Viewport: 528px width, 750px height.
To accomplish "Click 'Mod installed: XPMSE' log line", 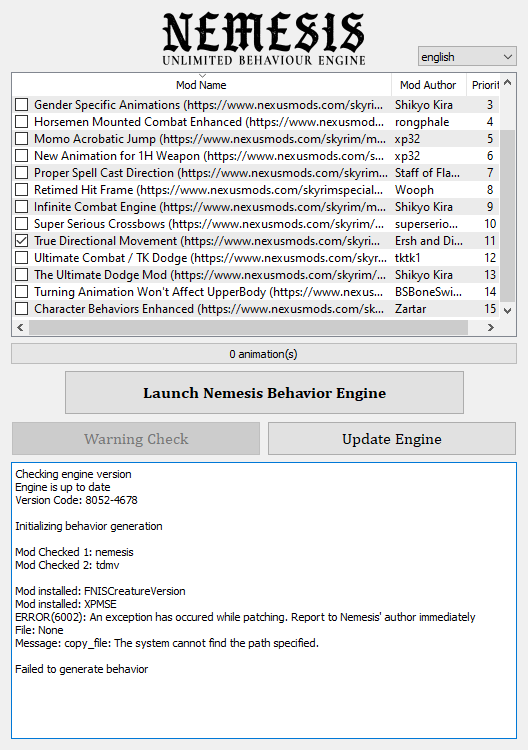I will coord(66,604).
